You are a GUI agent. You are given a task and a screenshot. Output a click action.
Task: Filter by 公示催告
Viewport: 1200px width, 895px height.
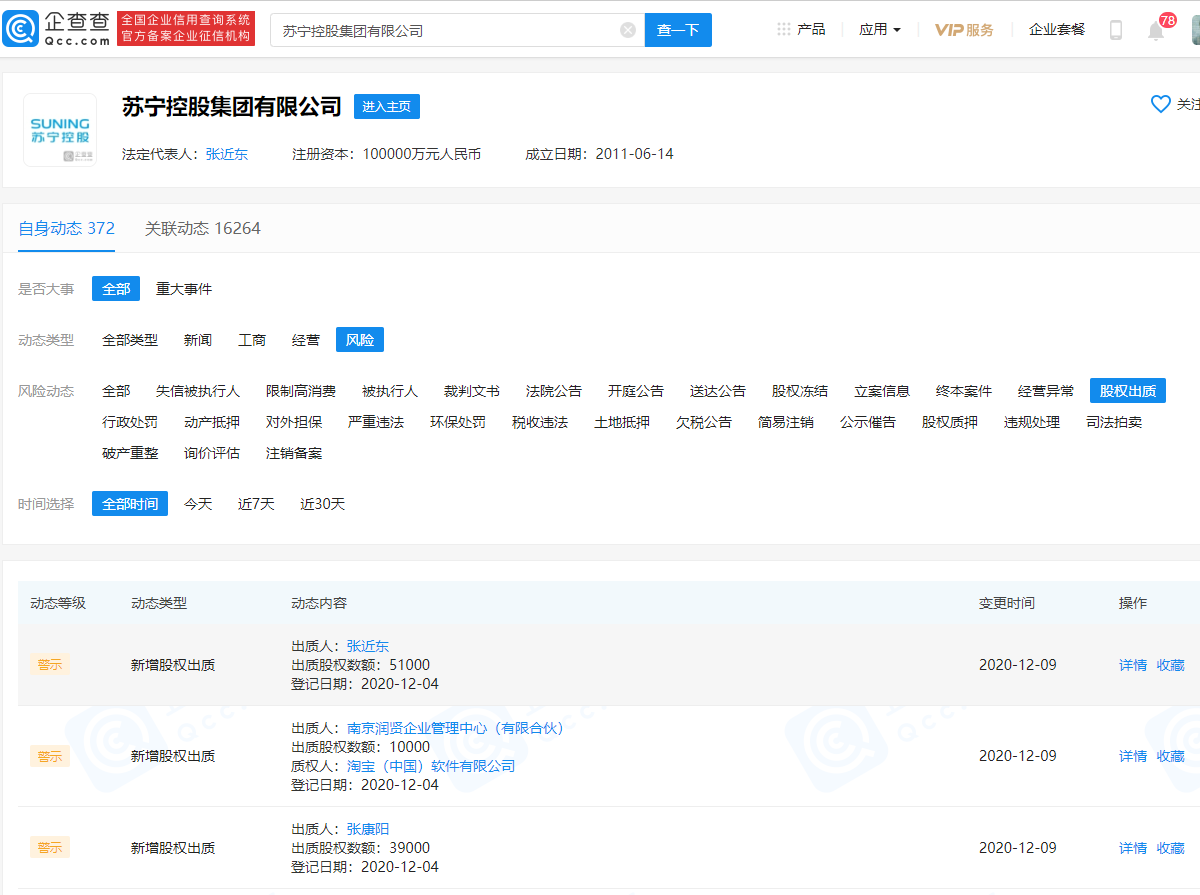[868, 422]
